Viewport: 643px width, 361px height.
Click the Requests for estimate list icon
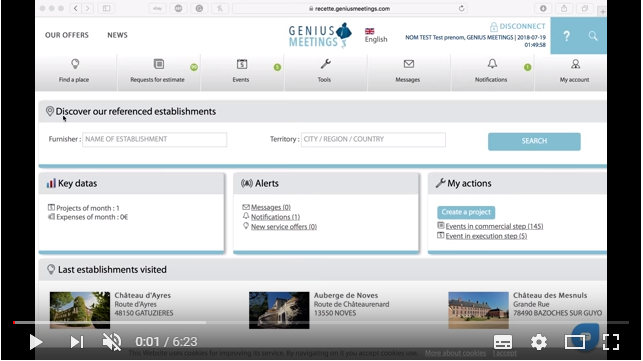pyautogui.click(x=159, y=64)
